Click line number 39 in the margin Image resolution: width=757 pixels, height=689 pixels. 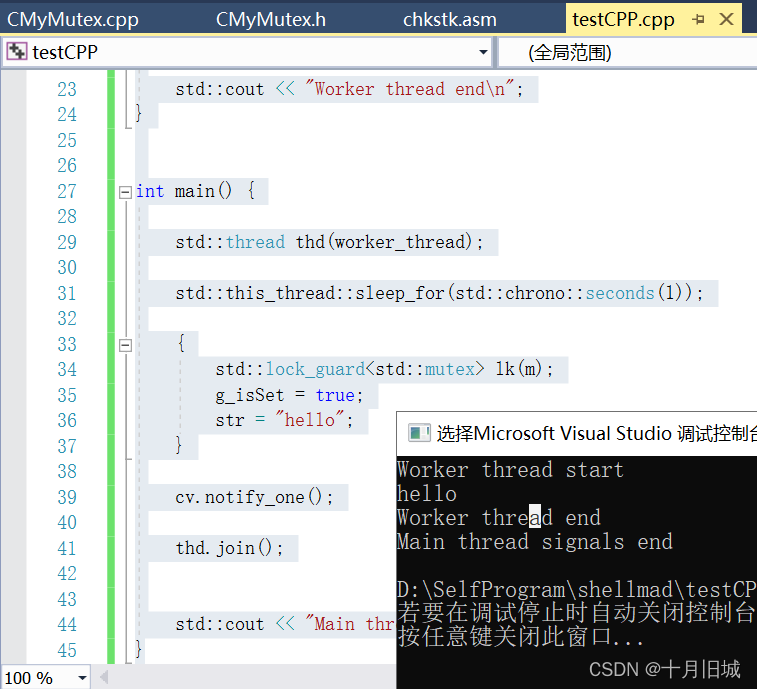coord(67,497)
